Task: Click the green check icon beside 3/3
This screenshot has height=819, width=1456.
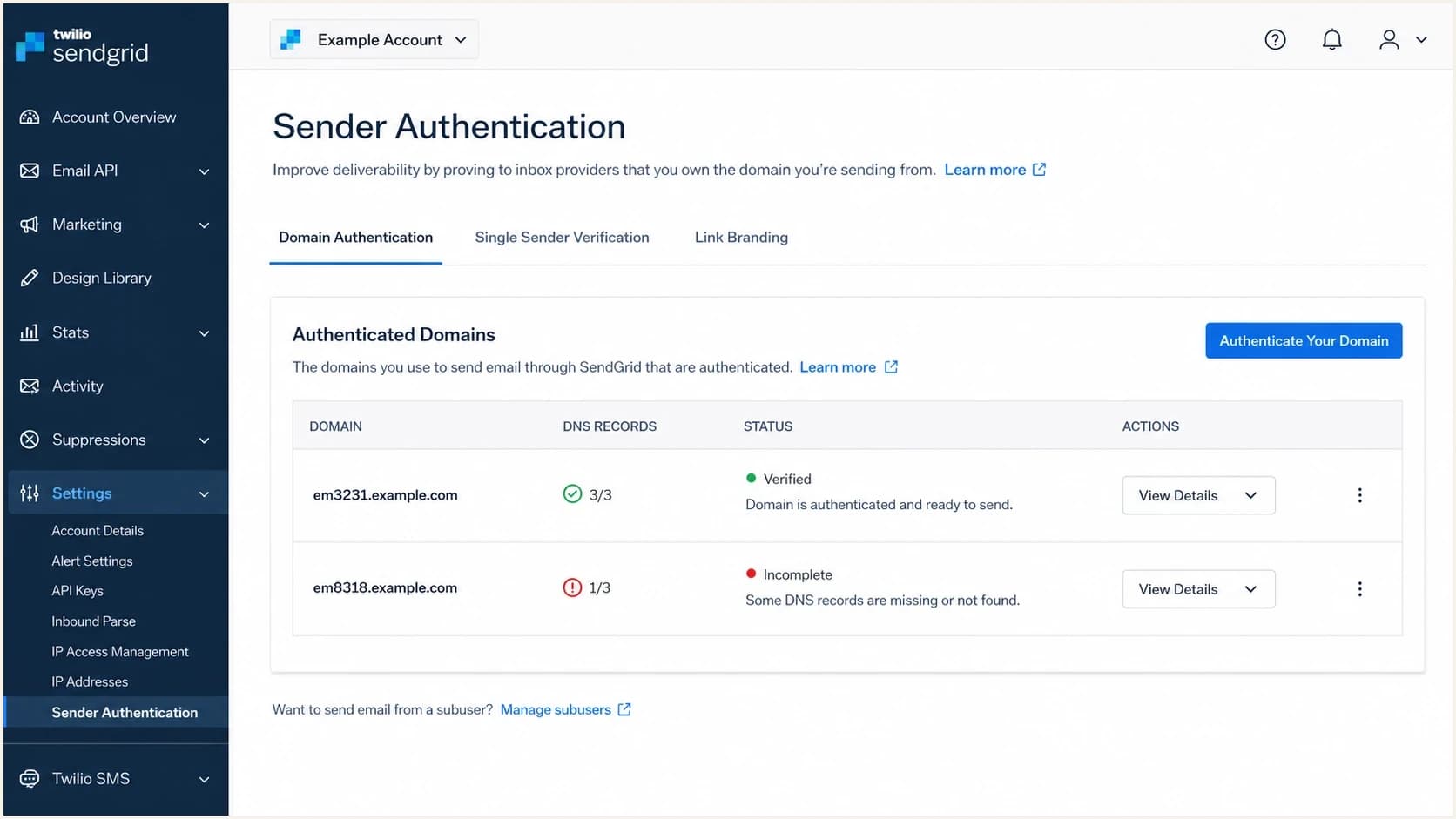Action: coord(572,494)
